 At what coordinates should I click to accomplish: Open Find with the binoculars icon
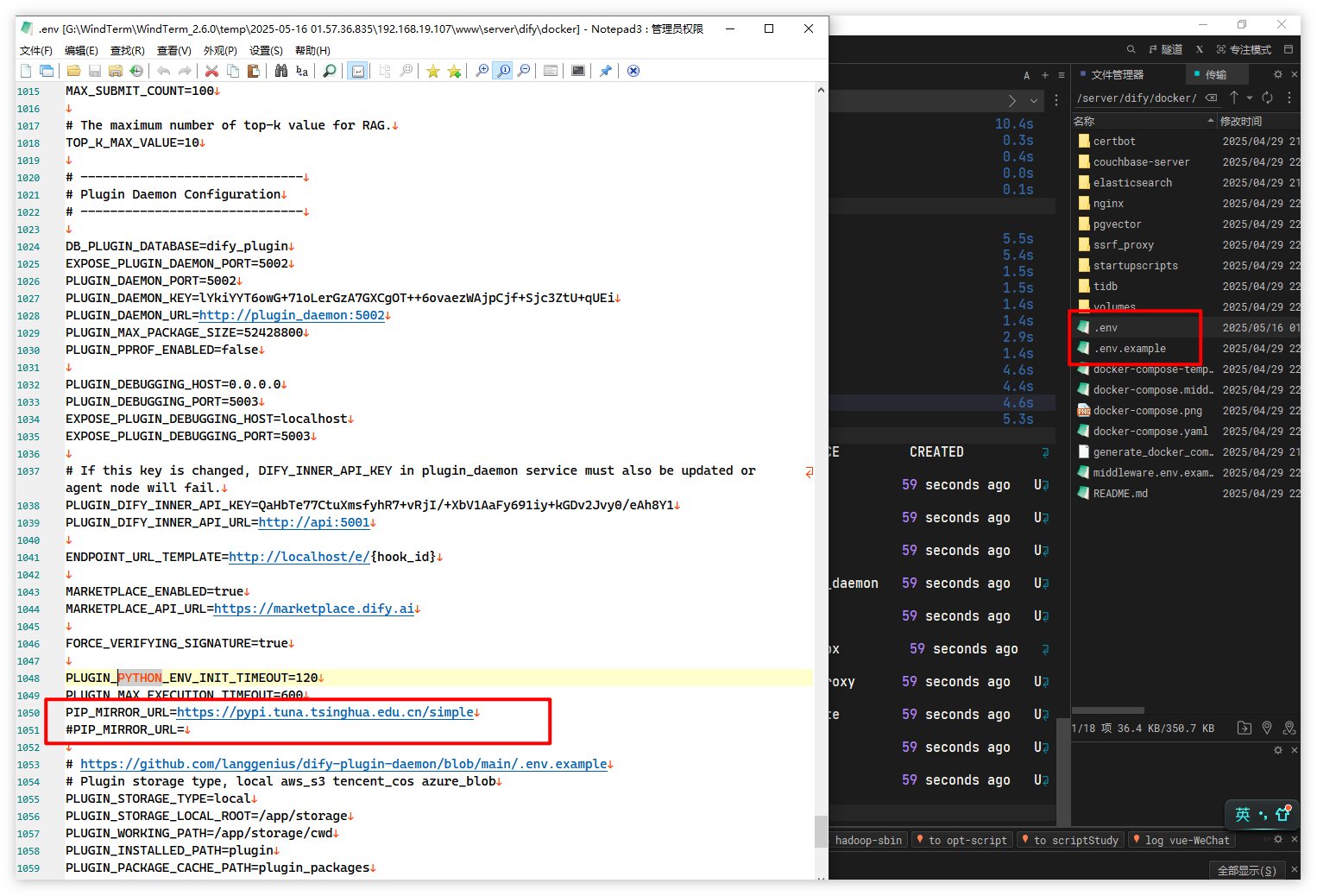click(281, 71)
